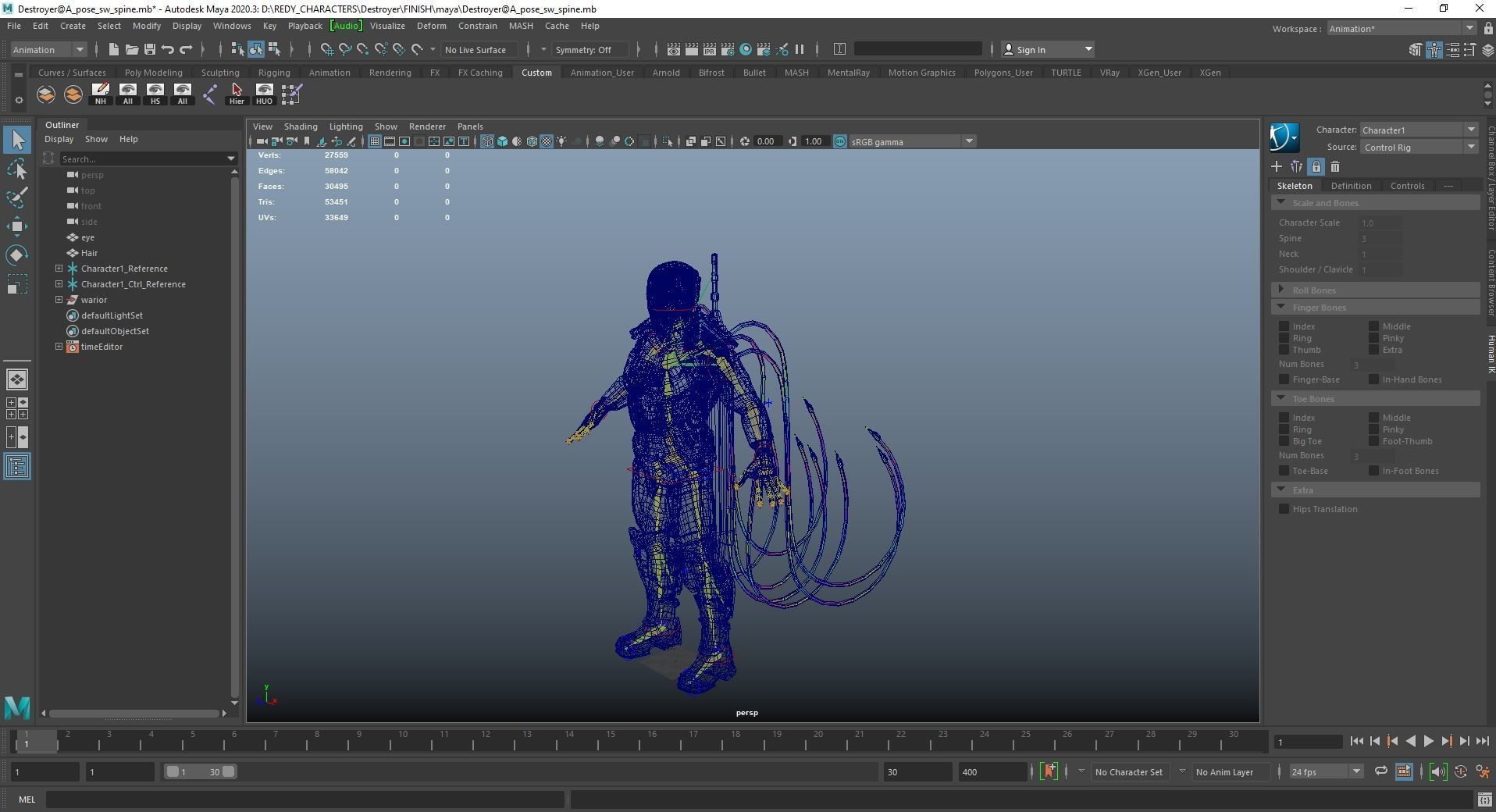Expand the Character1_Reference node in the Outliner
The width and height of the screenshot is (1496, 812).
coord(59,269)
